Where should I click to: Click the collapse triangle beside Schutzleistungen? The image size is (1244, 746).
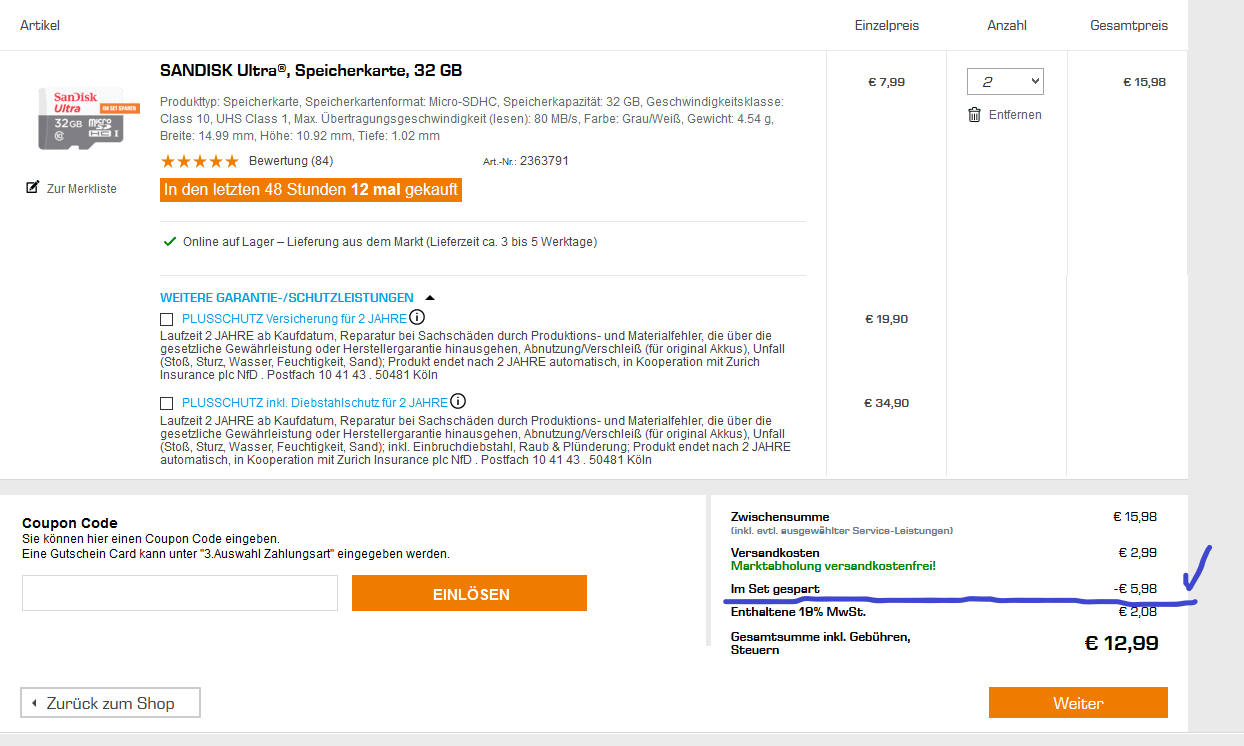coord(430,298)
